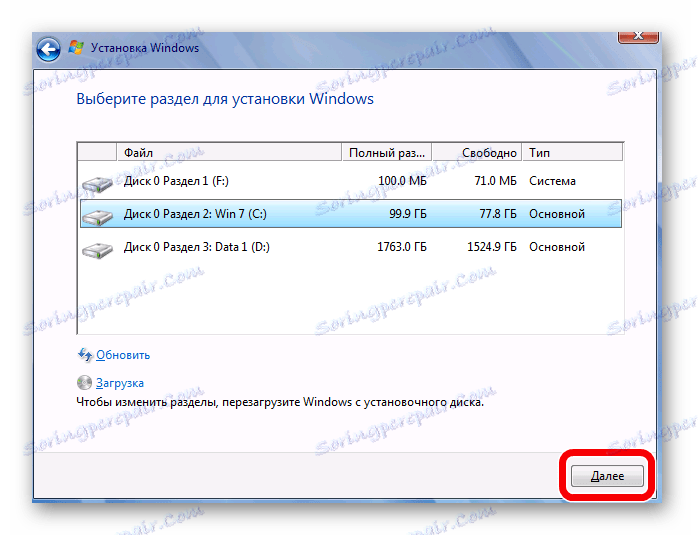
Task: Sort by the Свободно column header
Action: (477, 152)
